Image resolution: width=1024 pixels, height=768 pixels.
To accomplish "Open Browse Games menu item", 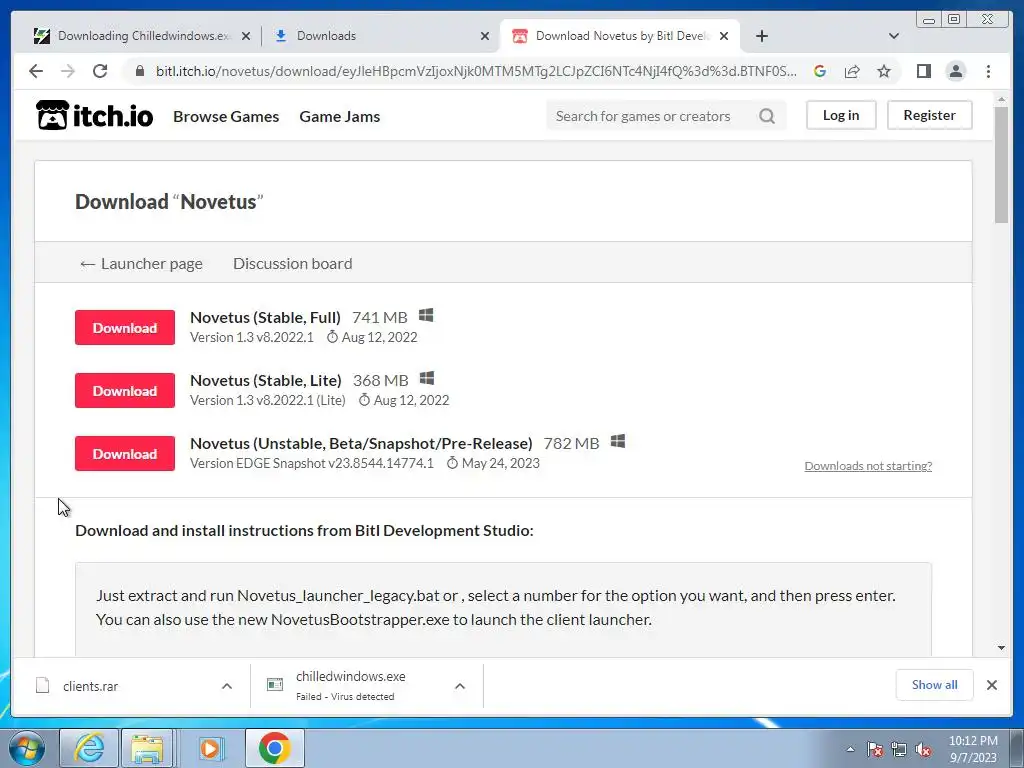I will (x=226, y=116).
